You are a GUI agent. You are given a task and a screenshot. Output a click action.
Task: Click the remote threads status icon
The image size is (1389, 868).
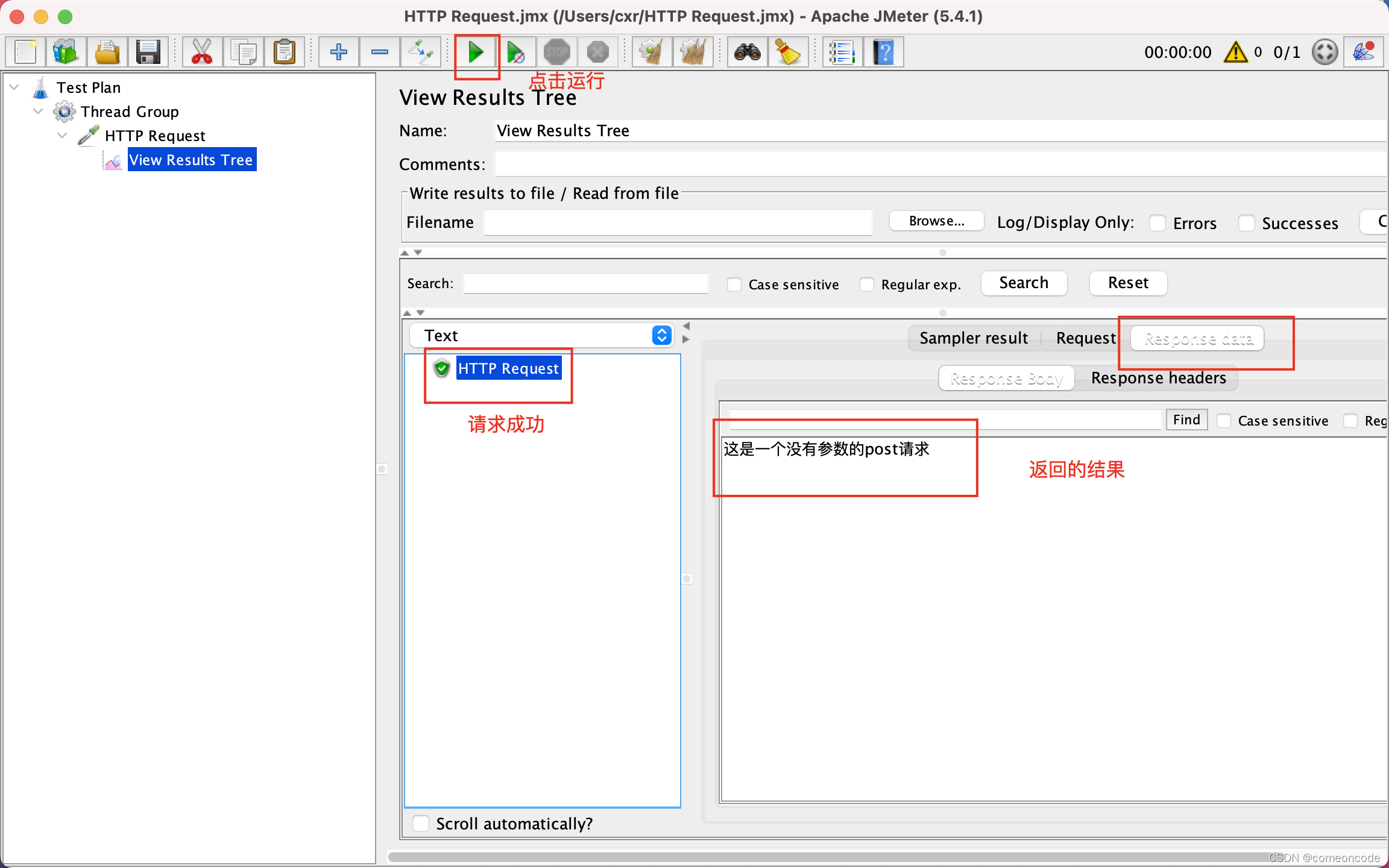tap(1325, 52)
